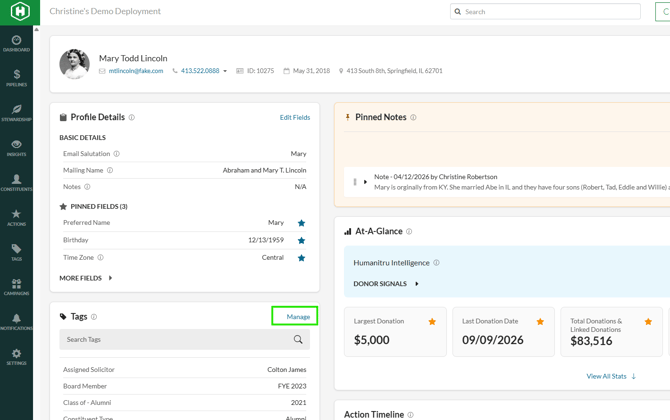Unpin the Birthday field star
Screen dimensions: 670x420
coord(301,241)
